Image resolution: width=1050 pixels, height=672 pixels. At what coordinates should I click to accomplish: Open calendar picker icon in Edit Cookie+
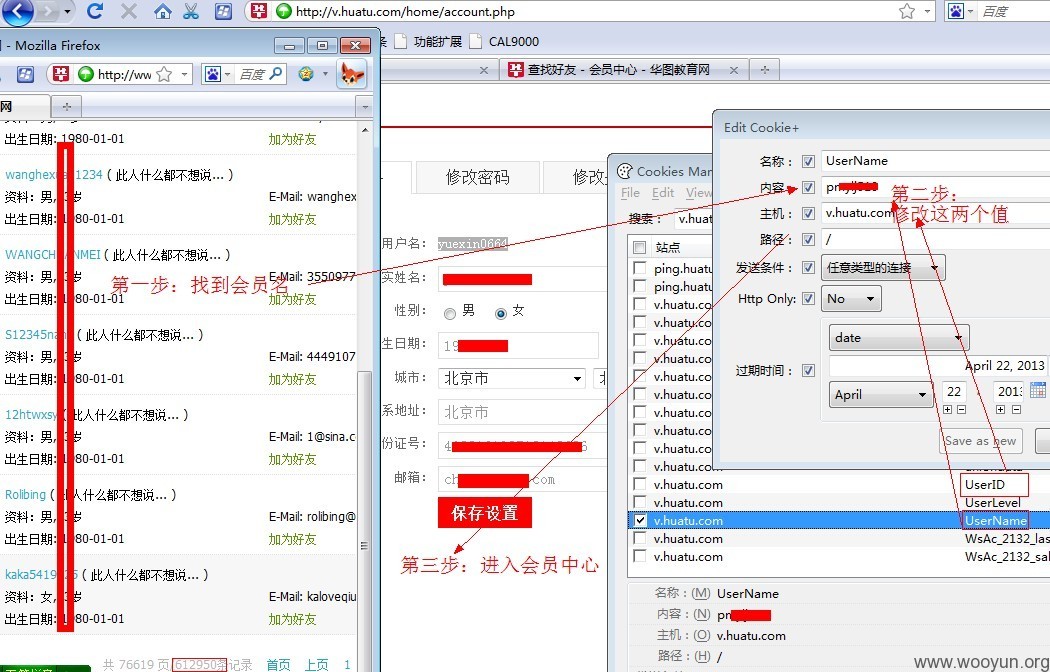[x=1037, y=391]
